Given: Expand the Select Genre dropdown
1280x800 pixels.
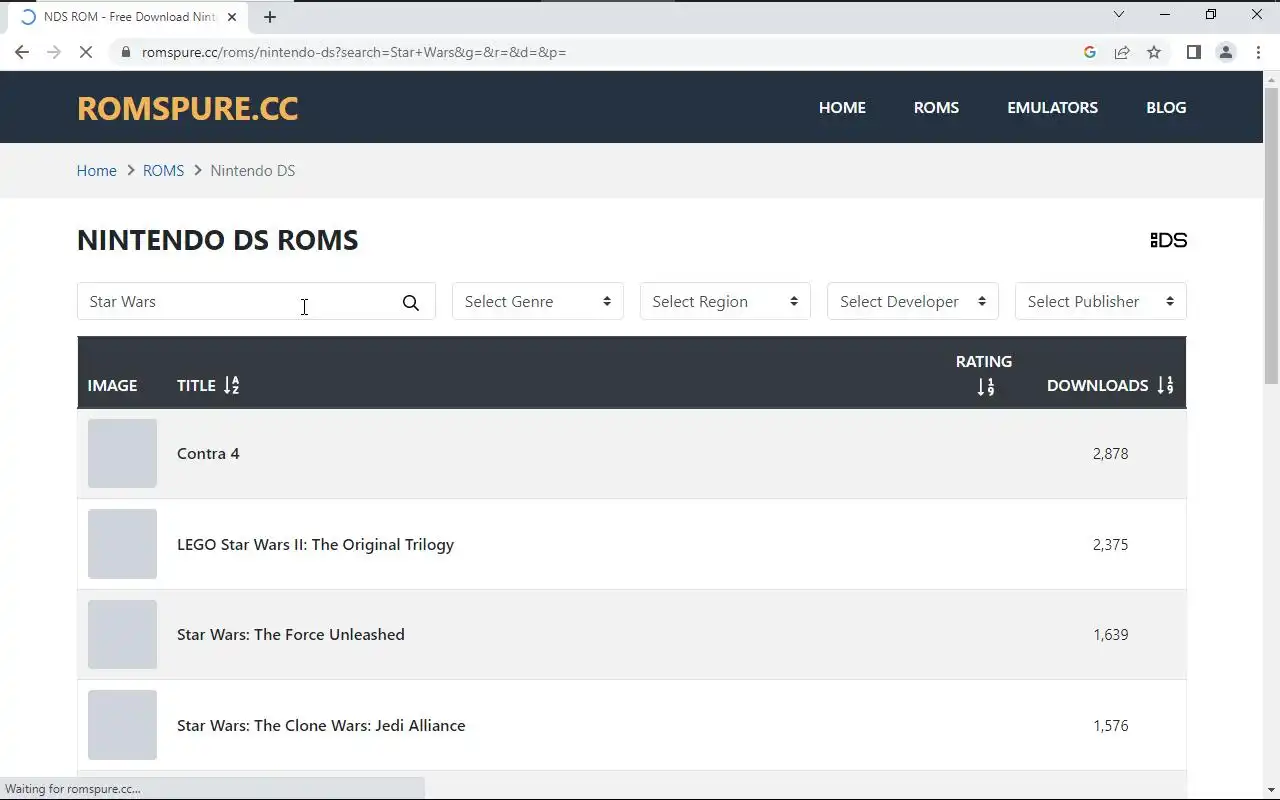Looking at the screenshot, I should pos(537,301).
